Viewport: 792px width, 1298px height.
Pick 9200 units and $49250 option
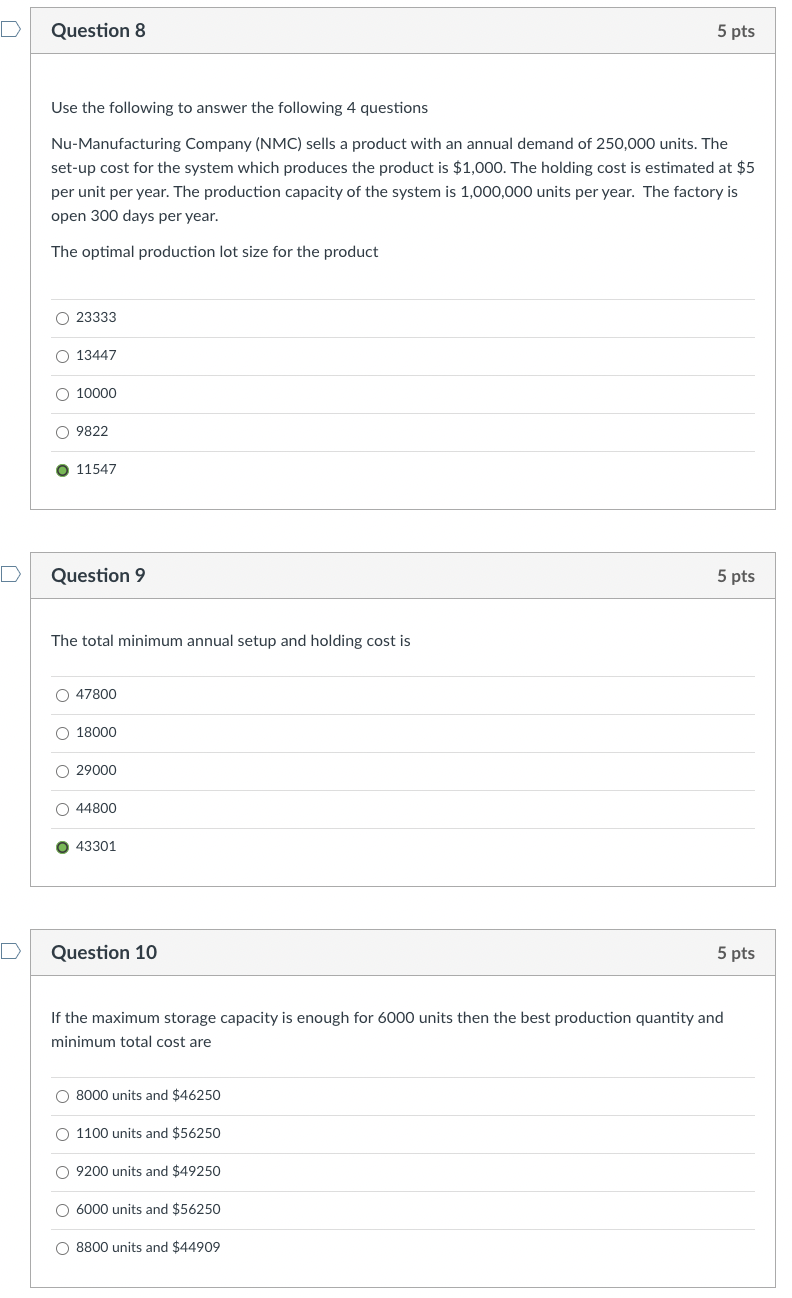pos(62,1171)
